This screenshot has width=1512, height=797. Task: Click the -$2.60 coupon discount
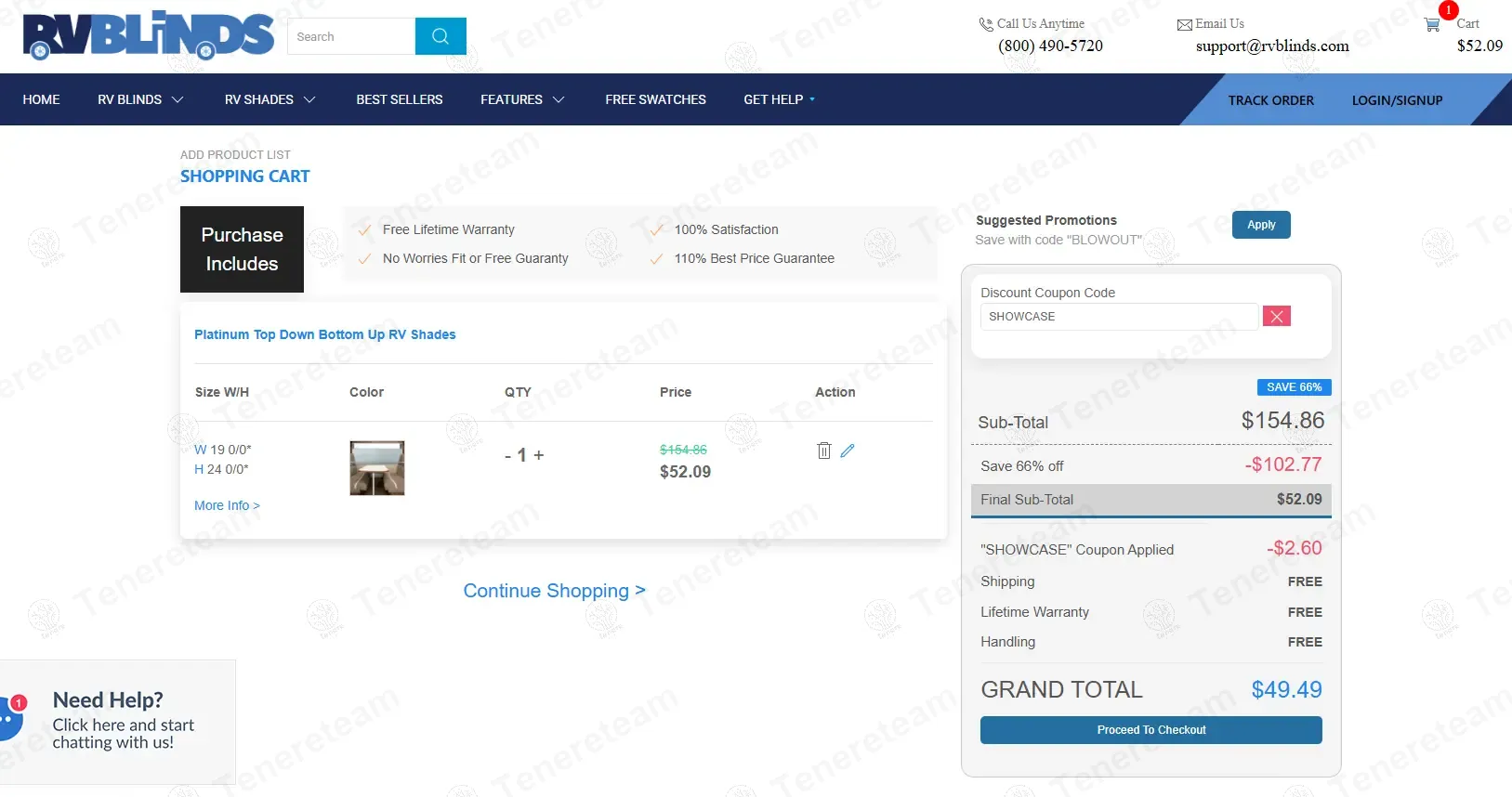click(1294, 548)
